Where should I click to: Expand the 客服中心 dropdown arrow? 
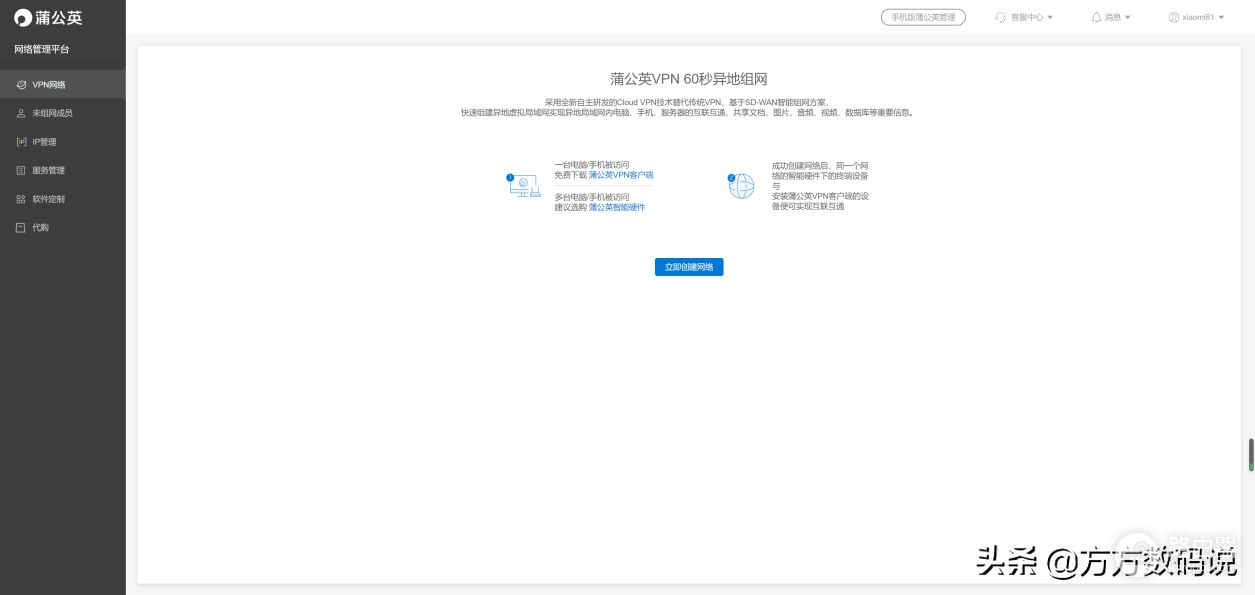(x=1050, y=17)
